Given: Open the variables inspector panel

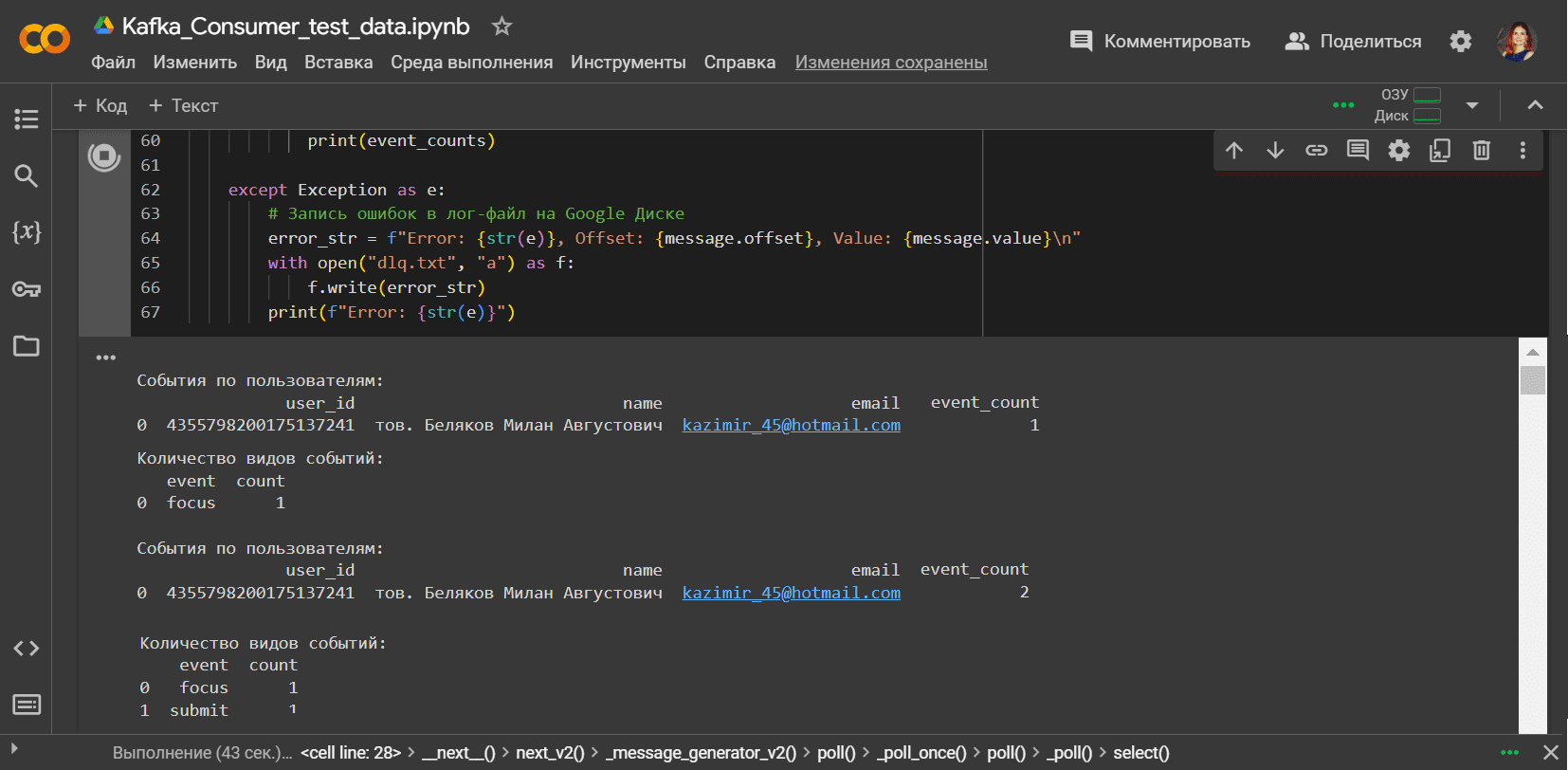Looking at the screenshot, I should tap(27, 232).
